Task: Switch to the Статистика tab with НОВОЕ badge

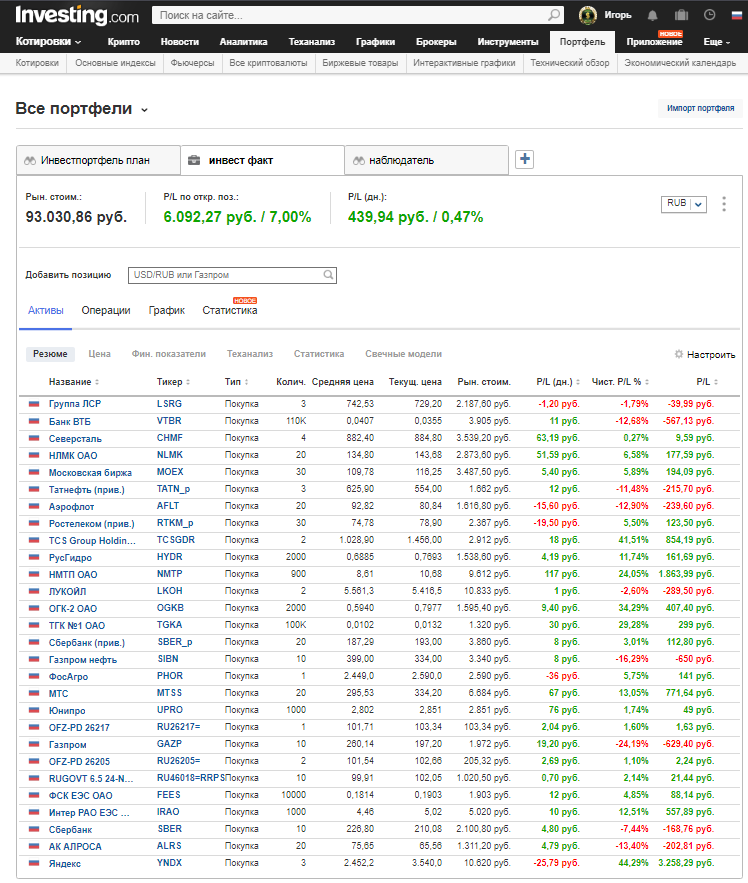Action: point(230,310)
